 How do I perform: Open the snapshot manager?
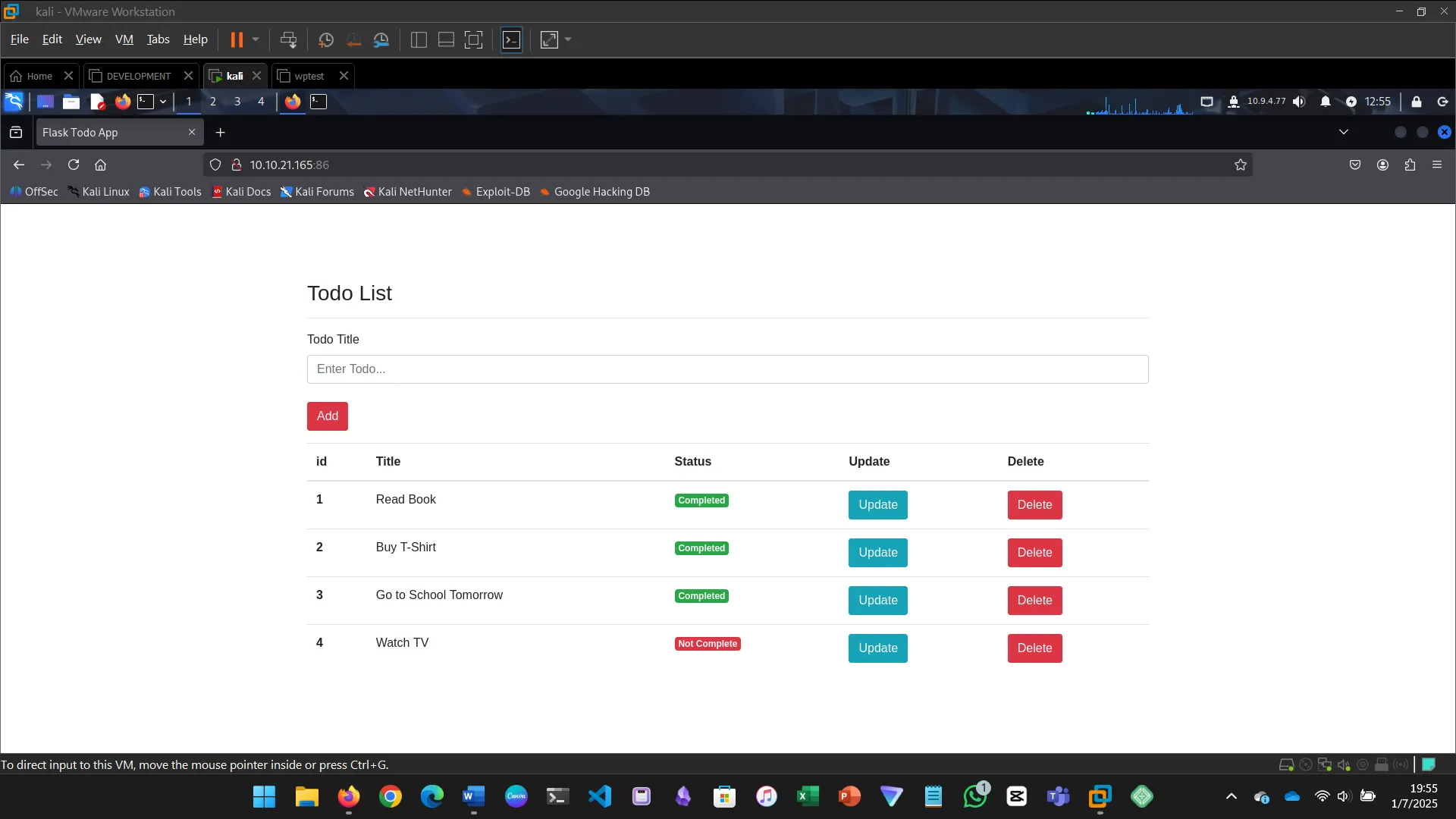[x=381, y=39]
